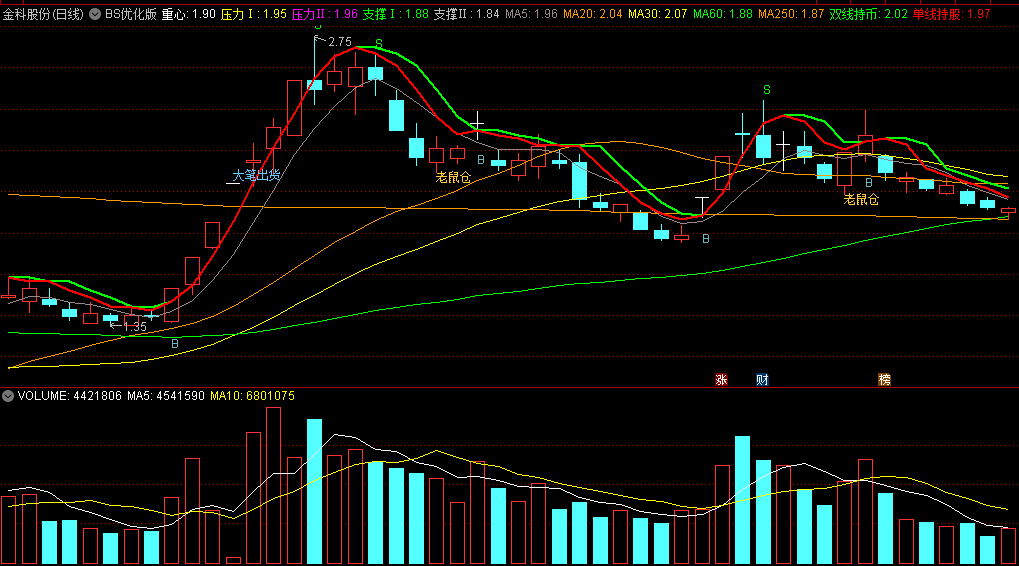Select the last candlestick on the right edge

pos(1008,211)
